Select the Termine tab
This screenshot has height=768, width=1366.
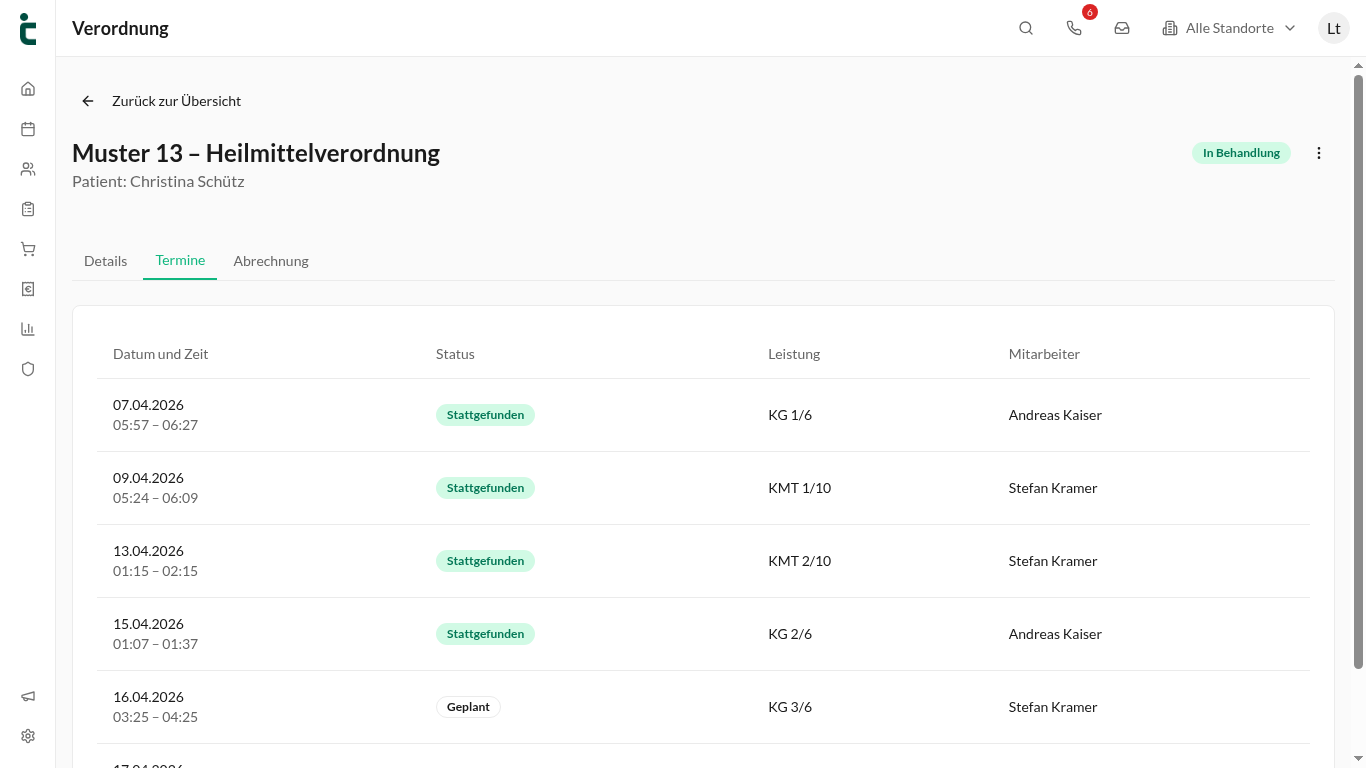point(180,260)
